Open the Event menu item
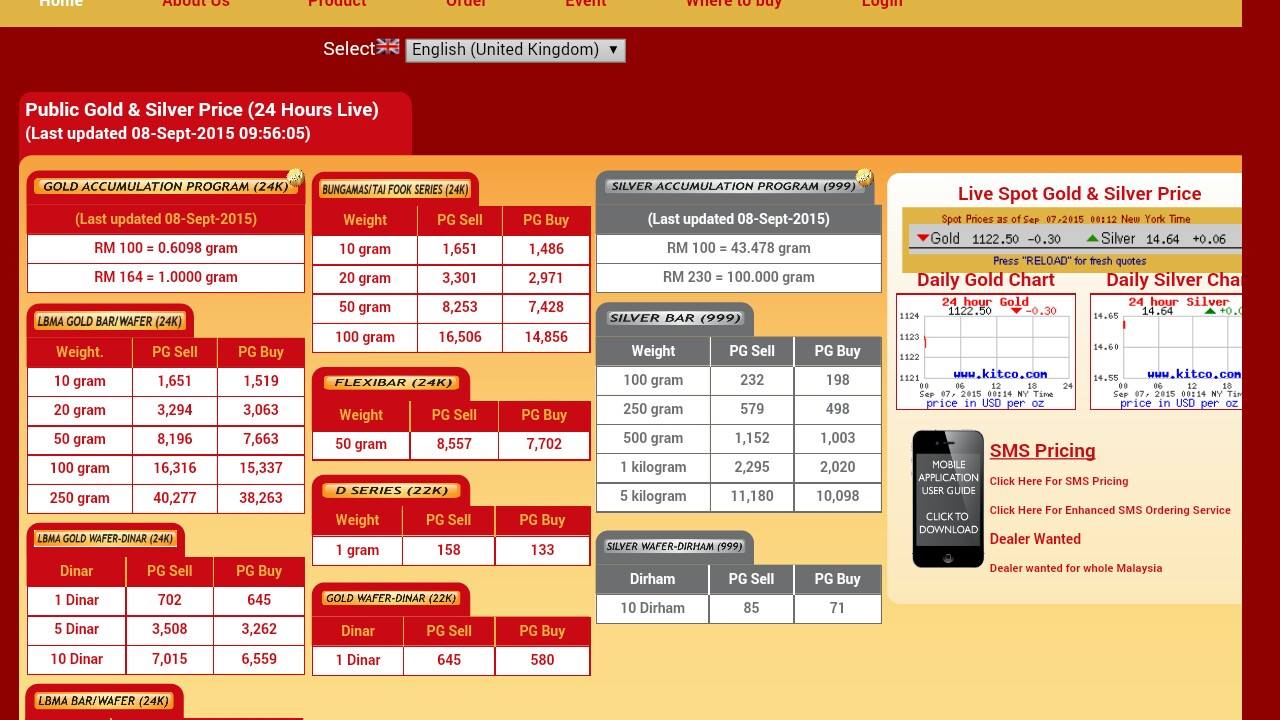This screenshot has width=1280, height=720. [x=585, y=3]
